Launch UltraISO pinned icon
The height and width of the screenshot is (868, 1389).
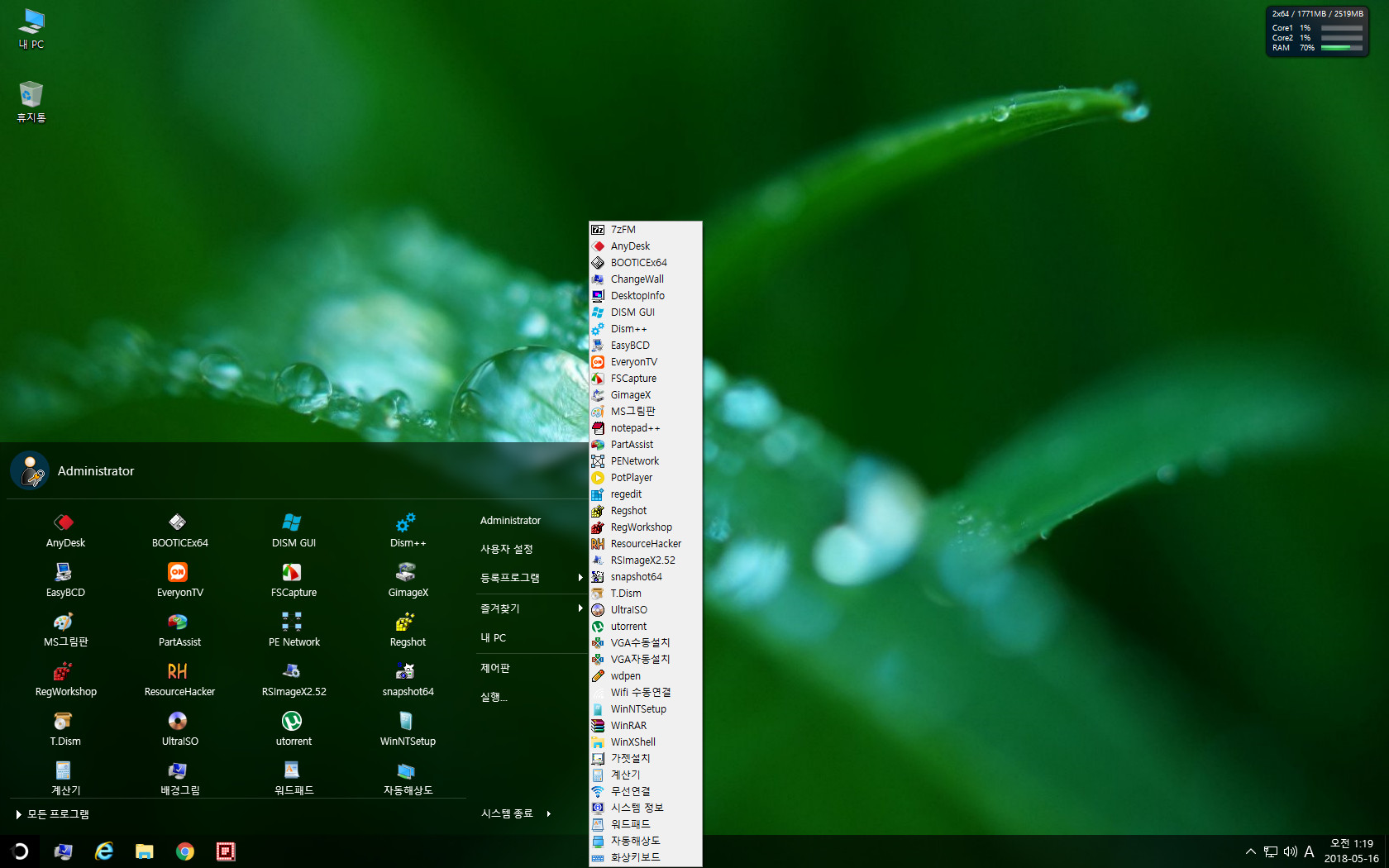click(x=179, y=729)
